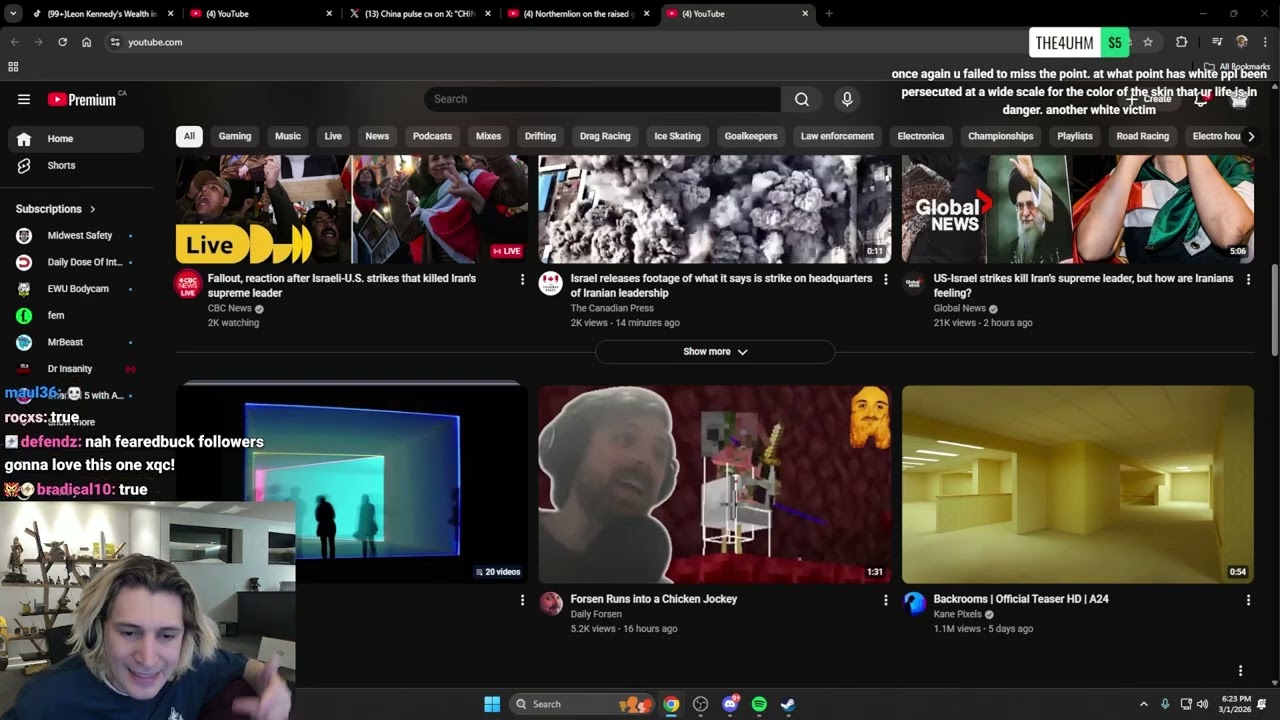Show more filter chips with right arrow
Viewport: 1280px width, 720px height.
(x=1250, y=136)
